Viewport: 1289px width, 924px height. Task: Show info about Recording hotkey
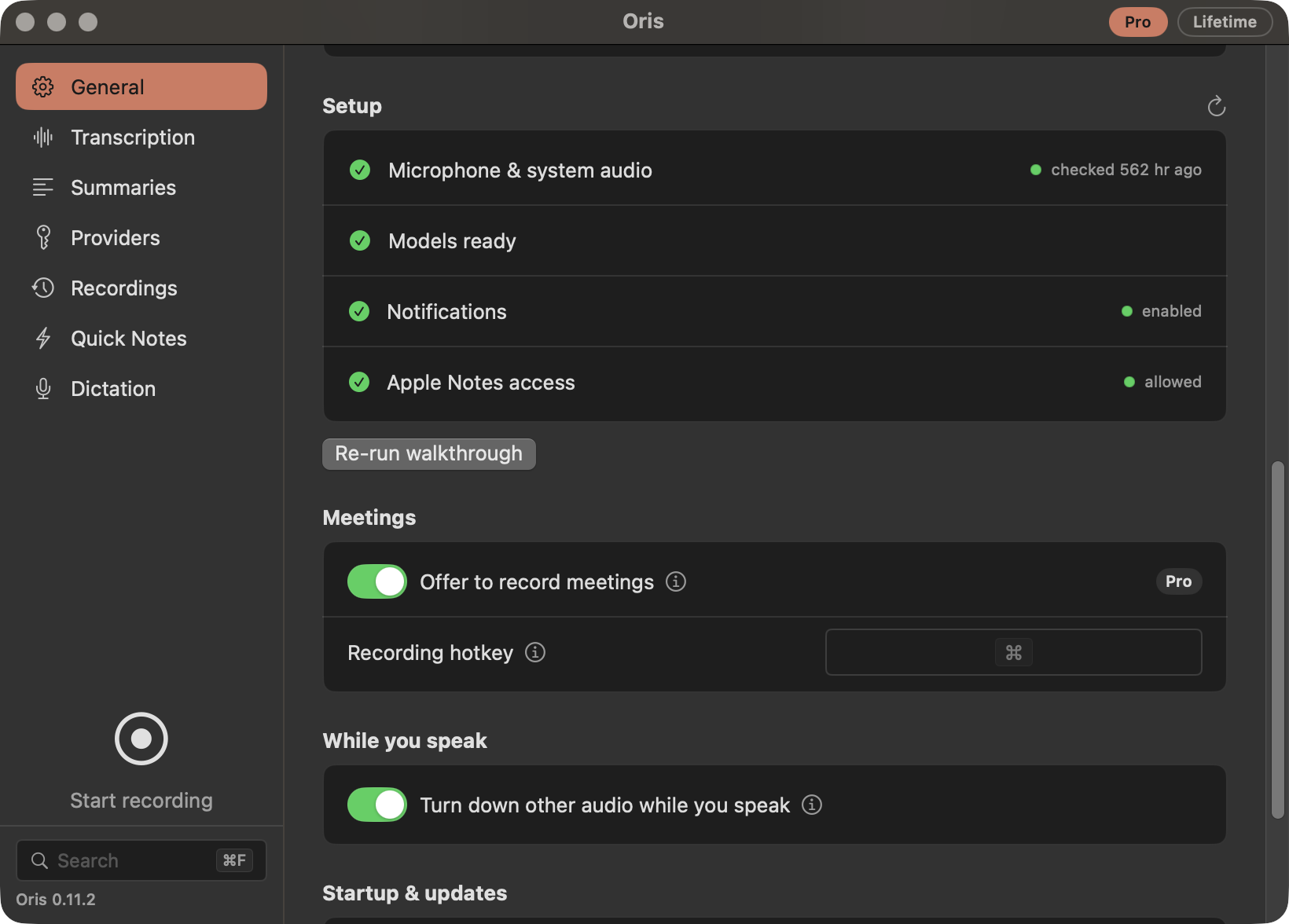(535, 652)
